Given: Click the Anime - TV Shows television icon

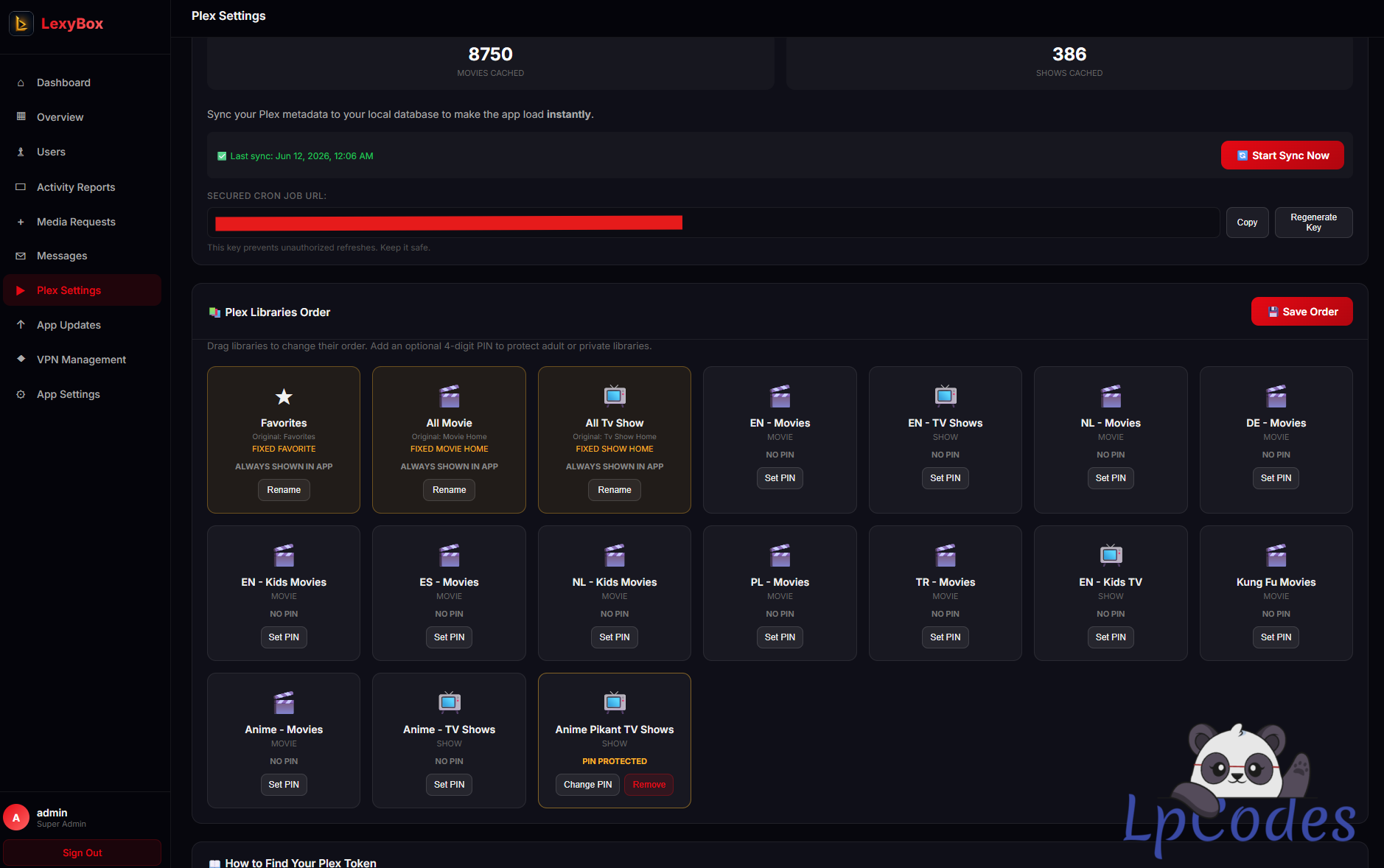Looking at the screenshot, I should [450, 702].
